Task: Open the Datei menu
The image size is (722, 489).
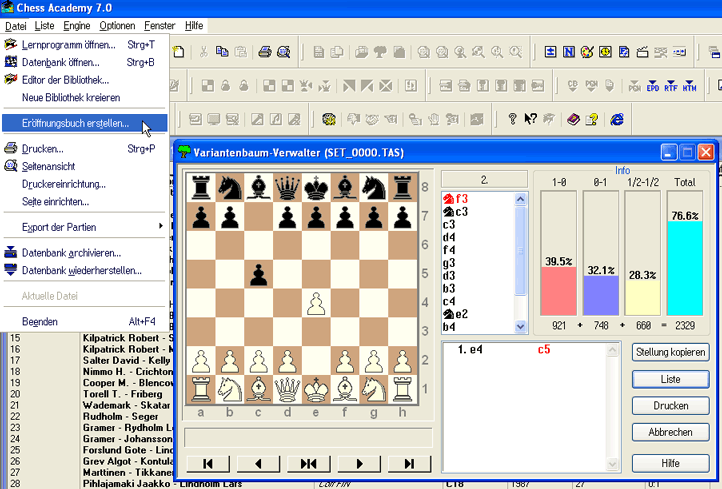Action: pos(15,26)
